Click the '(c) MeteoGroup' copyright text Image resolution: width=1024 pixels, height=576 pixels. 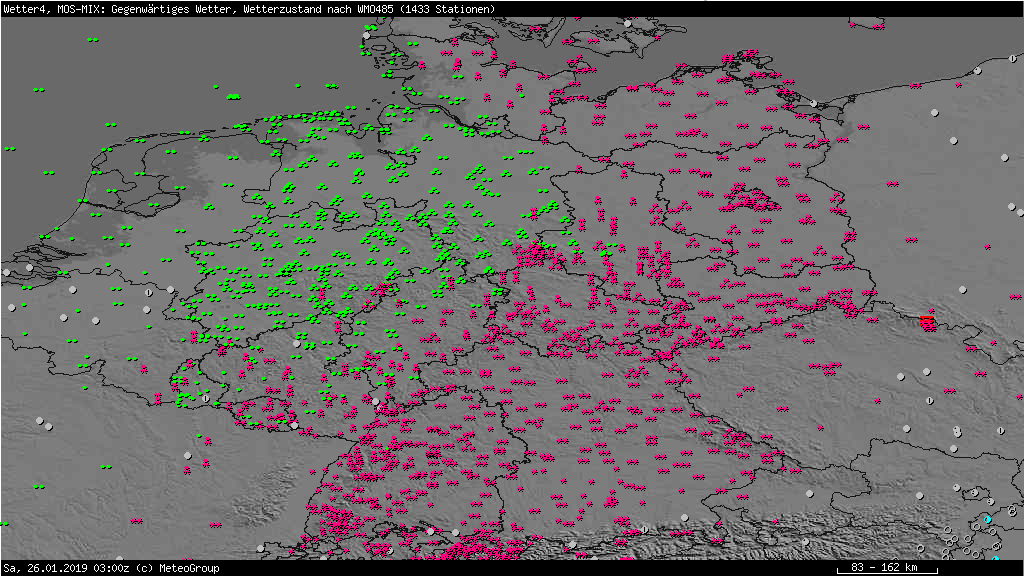click(x=178, y=568)
